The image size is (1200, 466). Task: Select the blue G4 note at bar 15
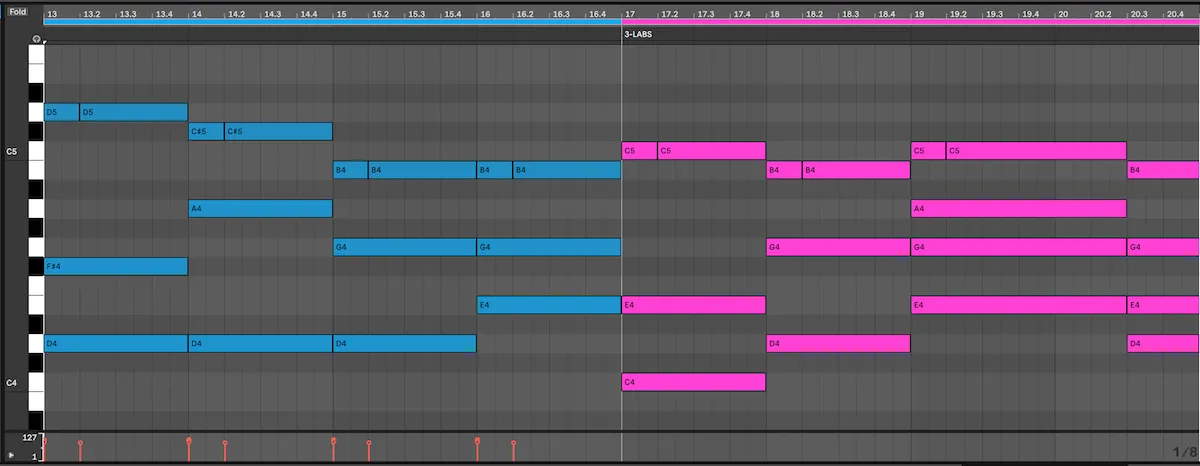pyautogui.click(x=405, y=247)
